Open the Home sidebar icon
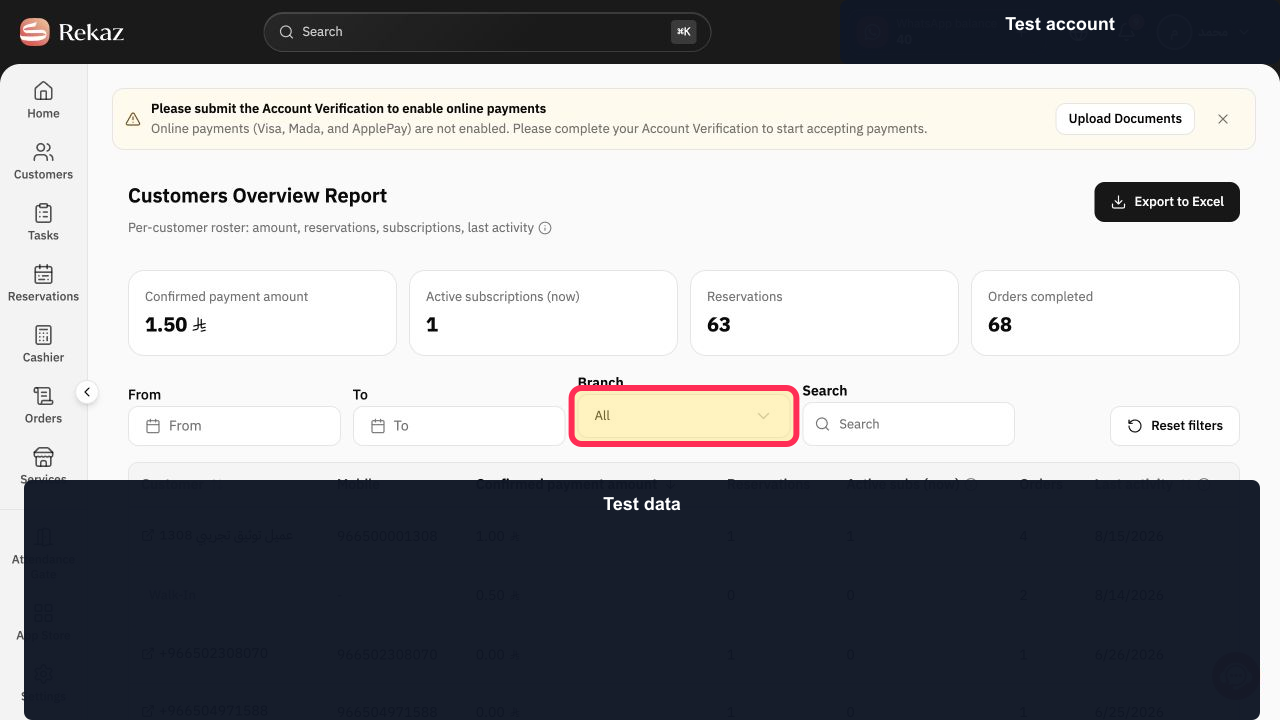Viewport: 1280px width, 720px height. point(43,91)
